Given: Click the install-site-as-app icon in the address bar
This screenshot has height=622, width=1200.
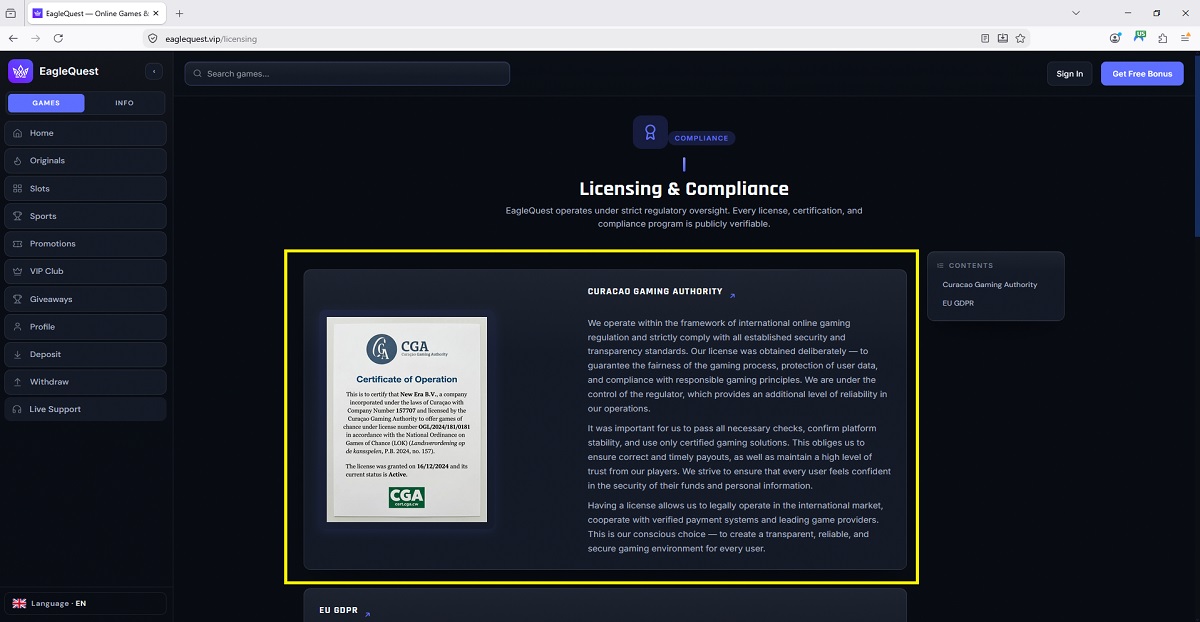Looking at the screenshot, I should [x=1003, y=38].
